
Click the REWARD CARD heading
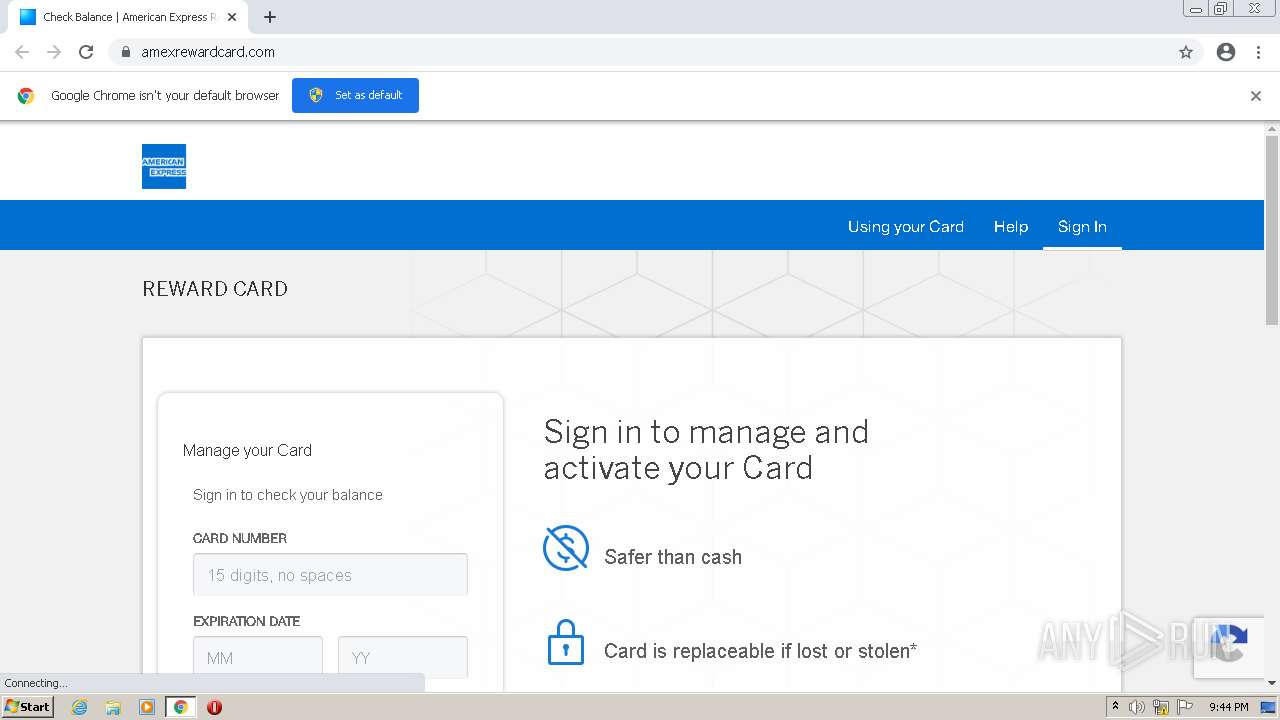pyautogui.click(x=215, y=289)
